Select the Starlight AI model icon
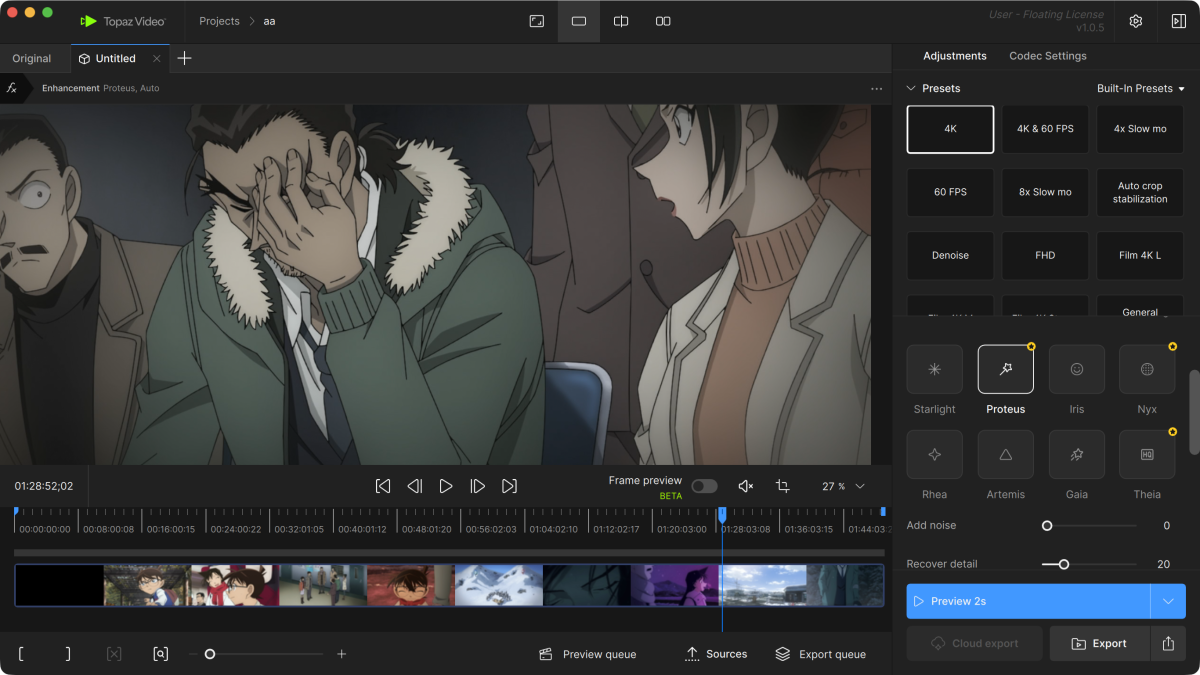This screenshot has width=1200, height=675. point(934,369)
